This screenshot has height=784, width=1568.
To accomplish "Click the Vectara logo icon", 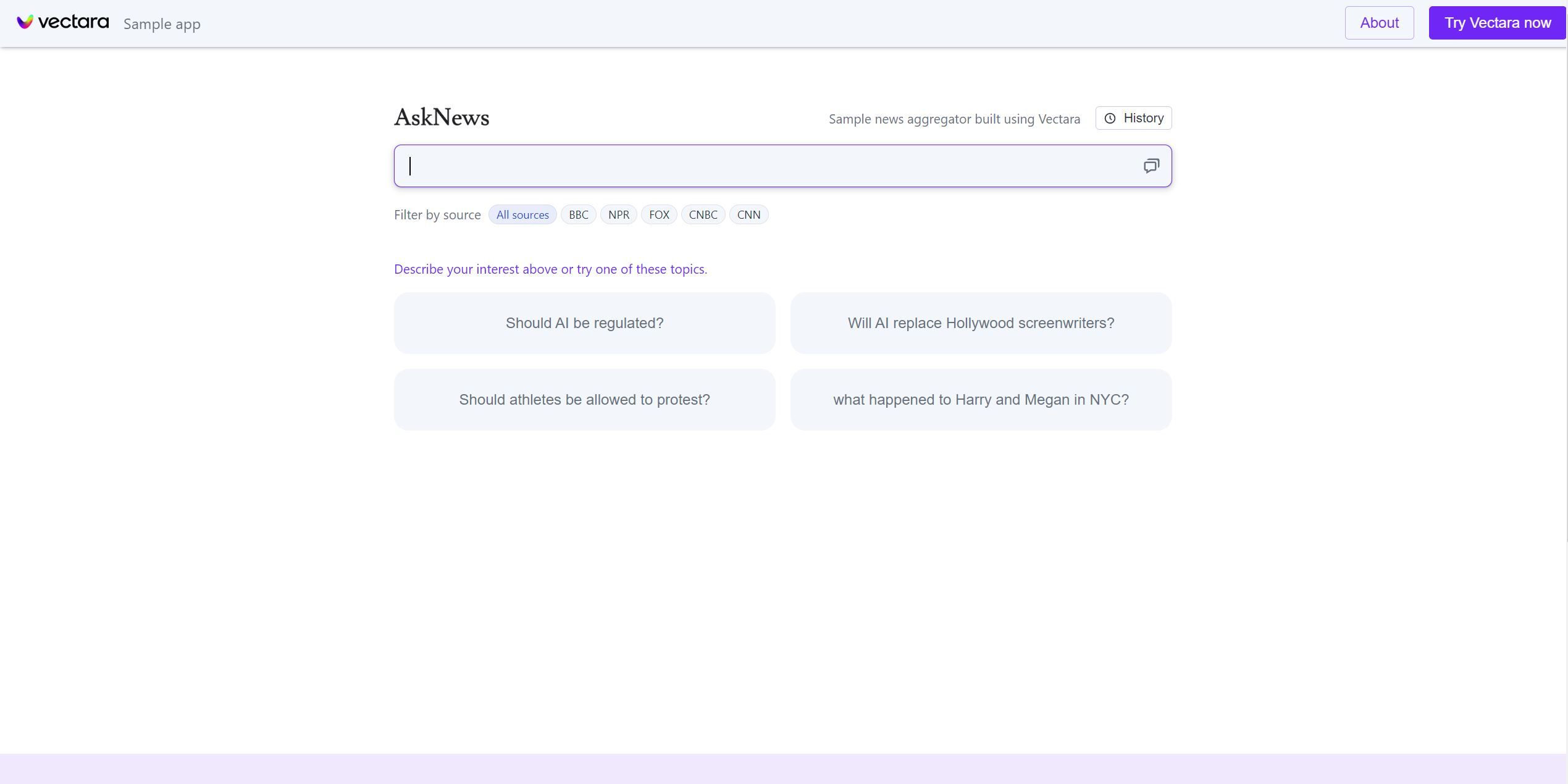I will click(25, 22).
